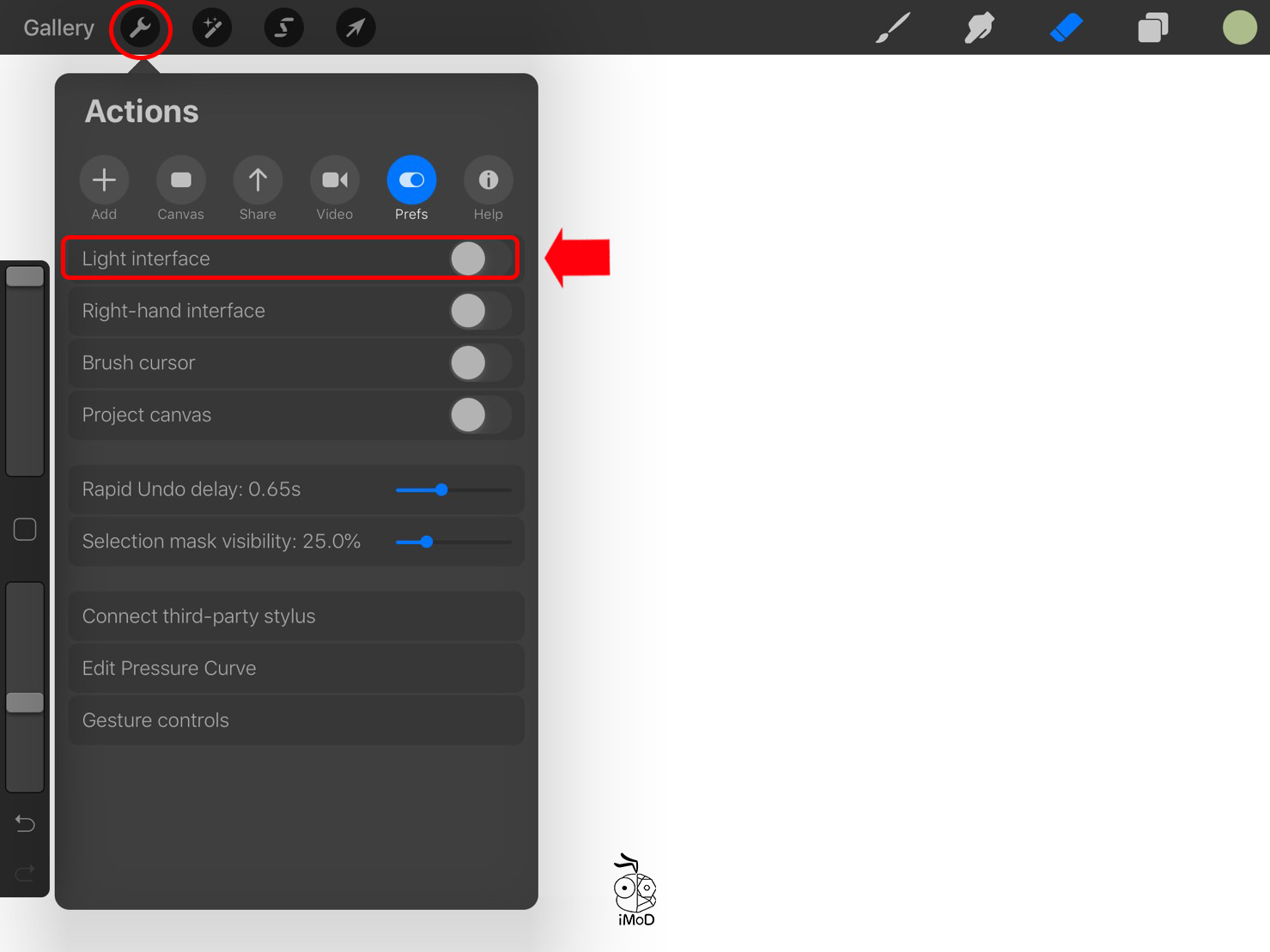Open the Help section of Actions
The height and width of the screenshot is (952, 1270).
[488, 179]
